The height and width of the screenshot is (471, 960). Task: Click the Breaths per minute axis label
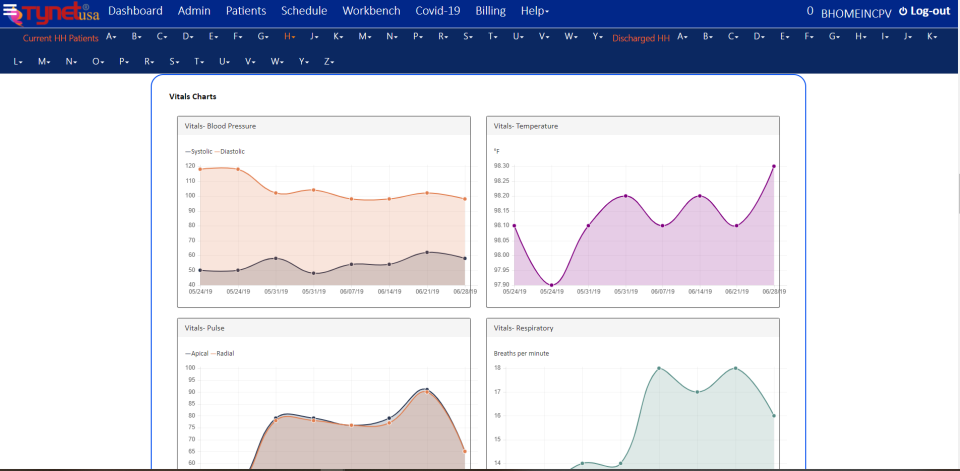(x=521, y=353)
